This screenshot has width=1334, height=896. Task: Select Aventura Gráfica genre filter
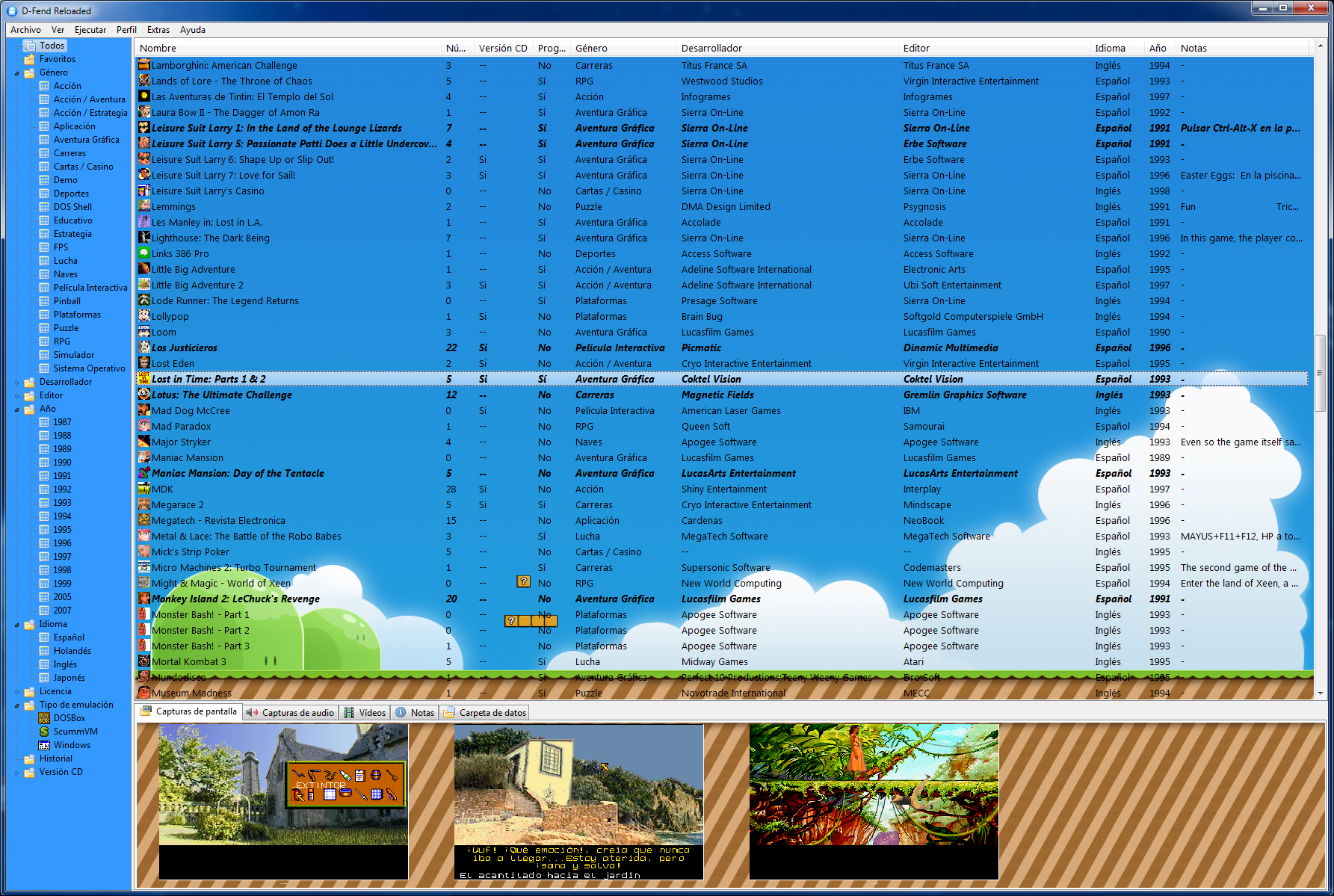coord(86,140)
